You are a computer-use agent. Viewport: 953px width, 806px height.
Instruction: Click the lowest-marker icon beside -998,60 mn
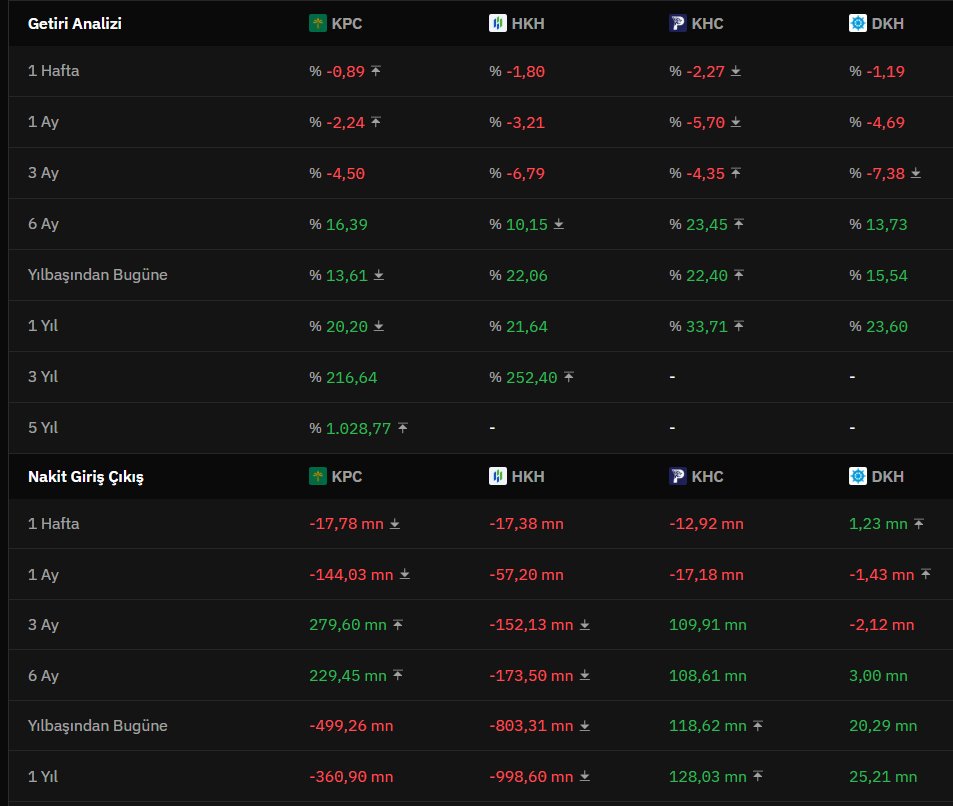point(584,776)
